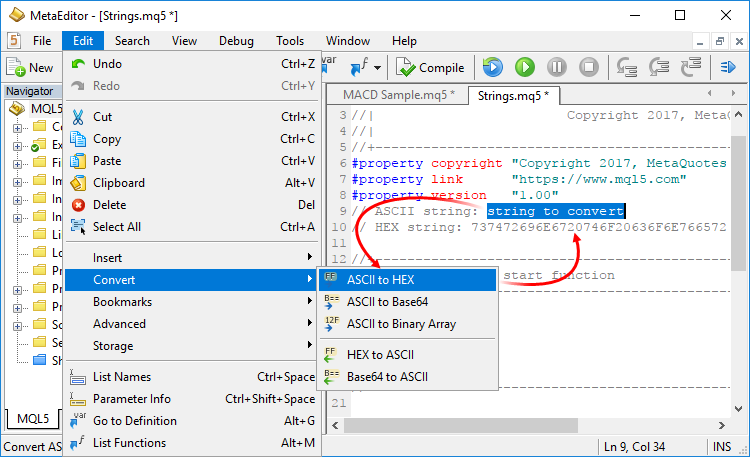This screenshot has height=457, width=750.
Task: Click the Compile button in the toolbar
Action: [430, 68]
